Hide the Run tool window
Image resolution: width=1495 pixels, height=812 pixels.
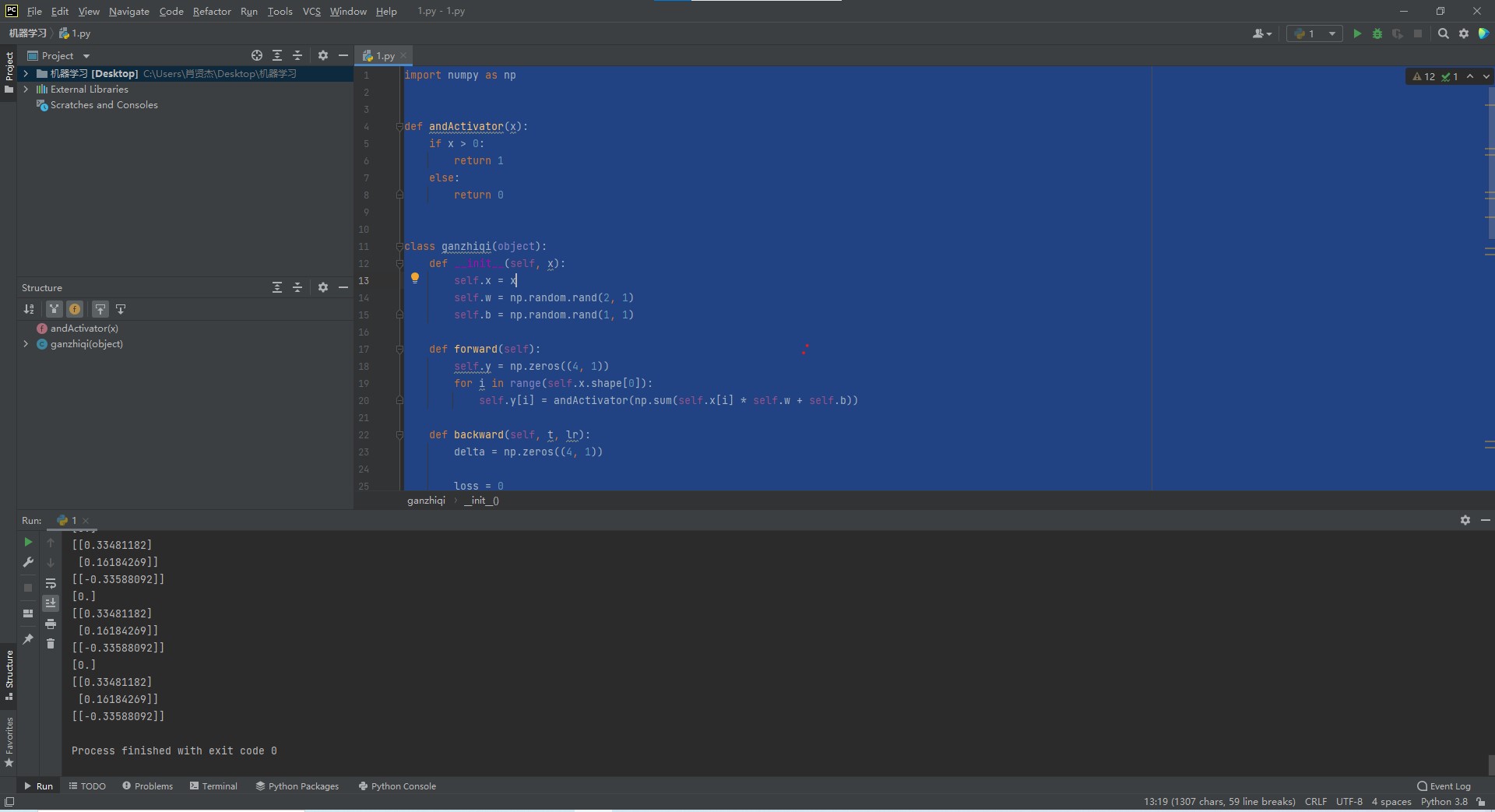(1486, 520)
